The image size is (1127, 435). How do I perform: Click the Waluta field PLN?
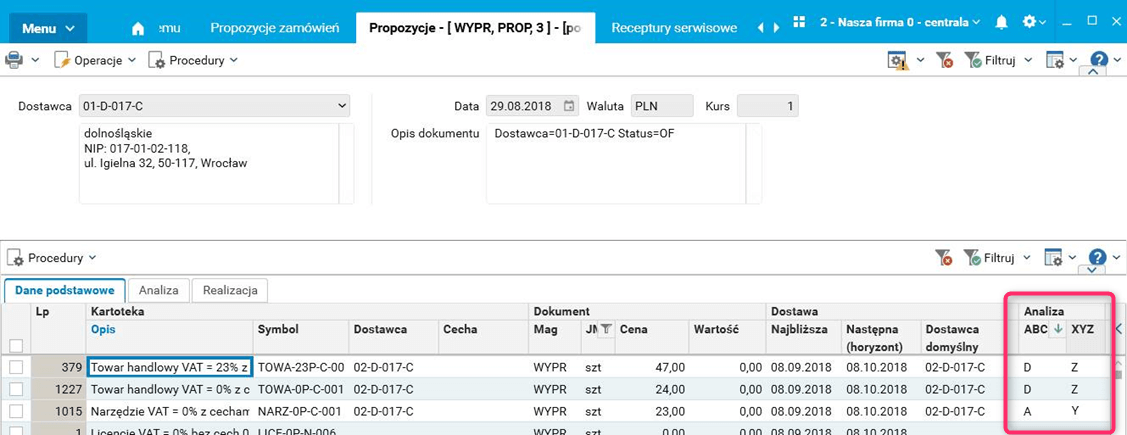(x=661, y=106)
